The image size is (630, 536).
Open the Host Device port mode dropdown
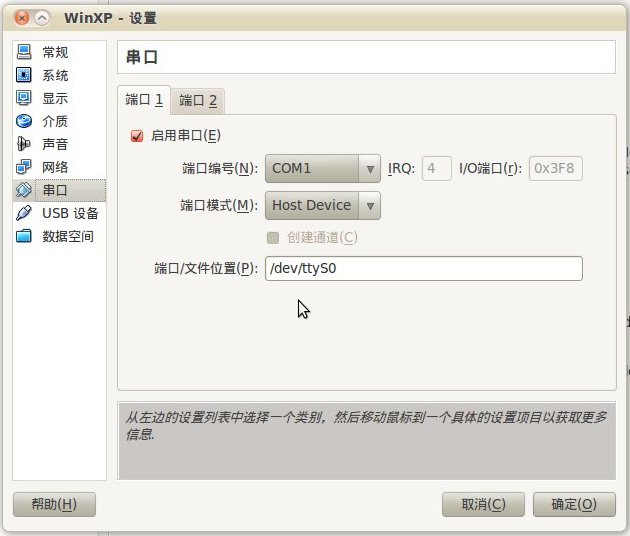tap(323, 205)
